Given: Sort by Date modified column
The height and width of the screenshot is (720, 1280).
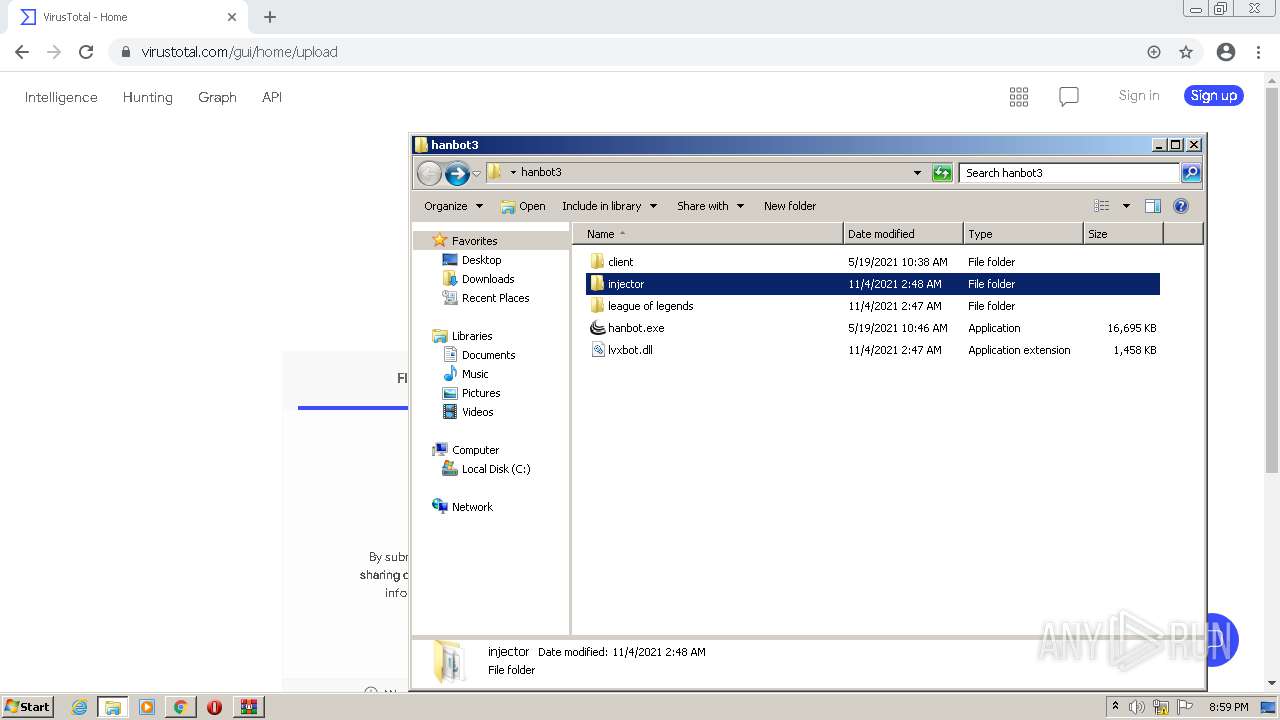Looking at the screenshot, I should 903,234.
